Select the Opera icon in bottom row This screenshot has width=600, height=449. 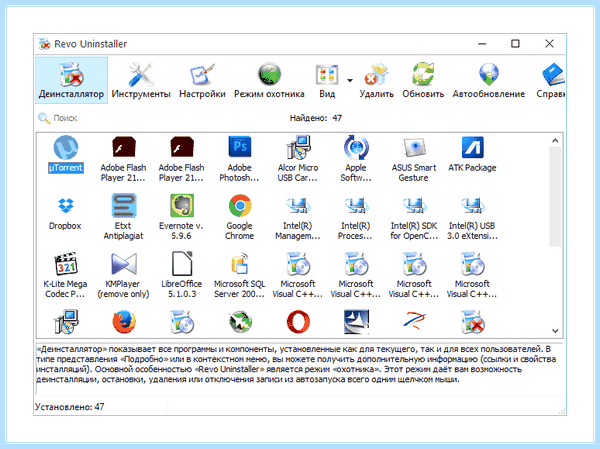click(298, 322)
